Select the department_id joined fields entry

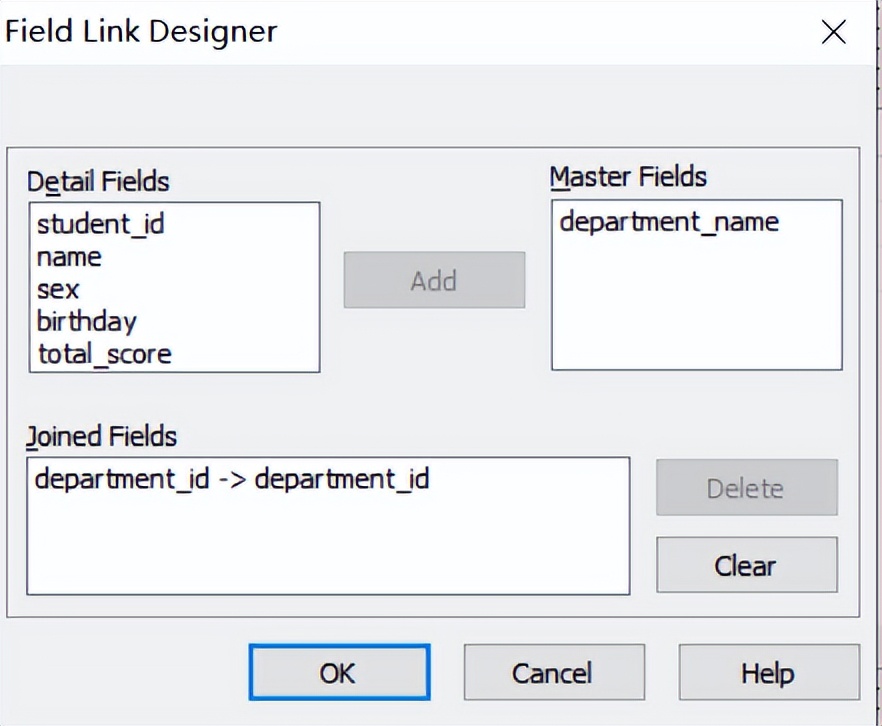(x=232, y=479)
